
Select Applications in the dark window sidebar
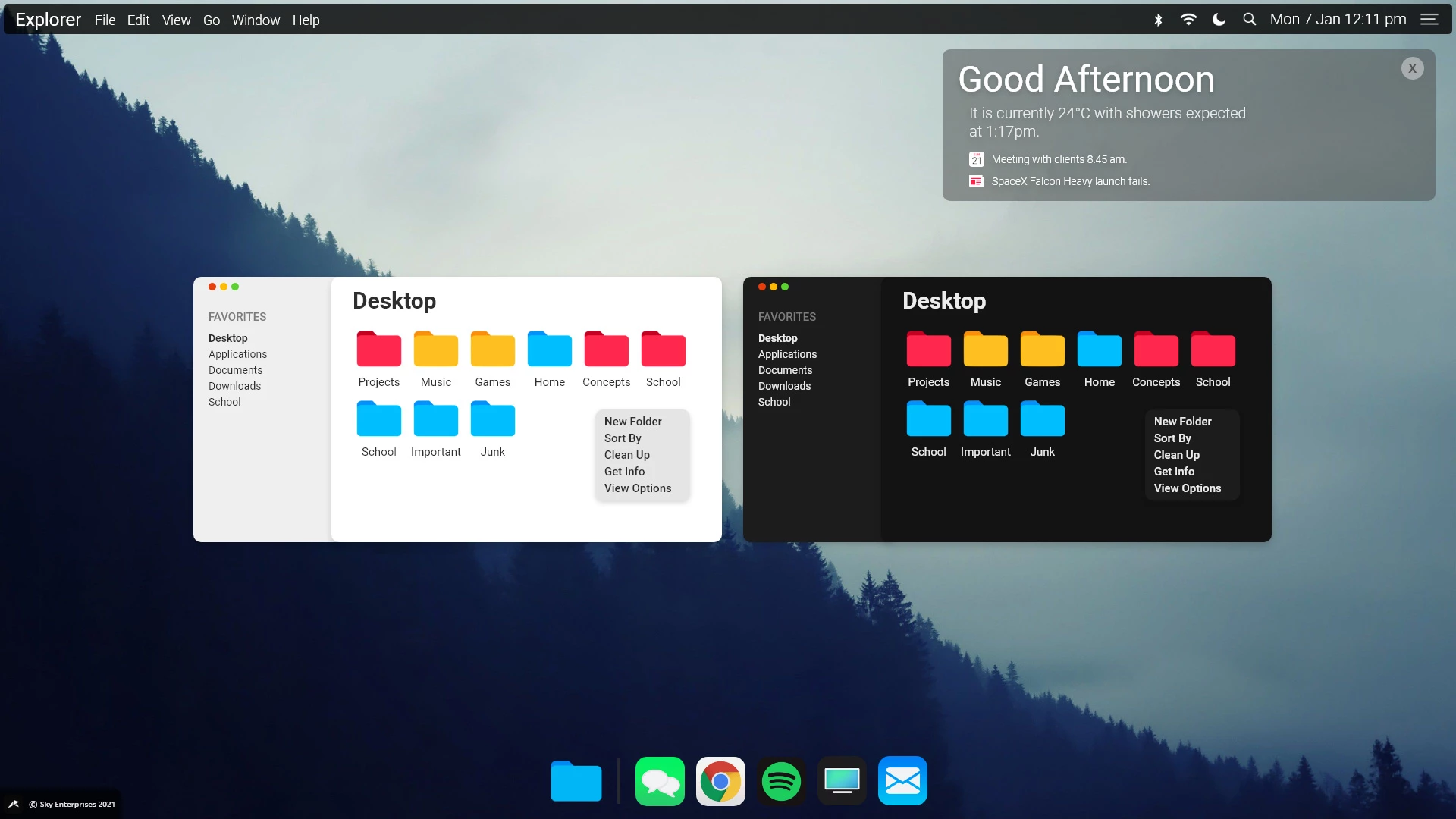[787, 354]
